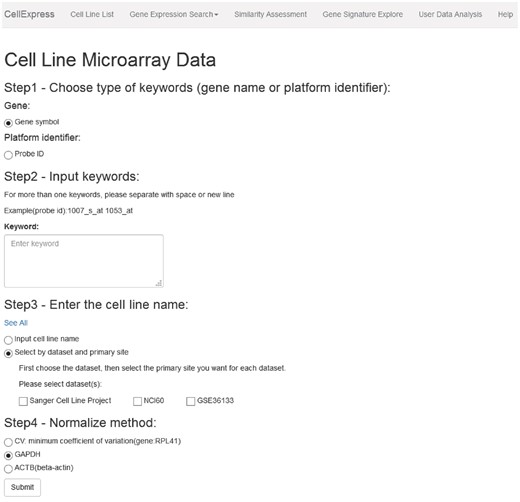This screenshot has width=520, height=502.
Task: Go to Similarity Assessment
Action: click(x=270, y=14)
